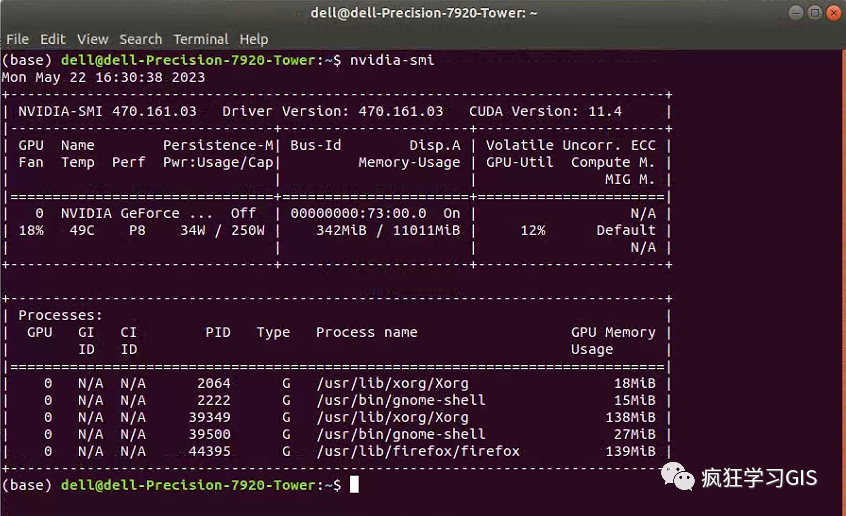Open the Terminal menu
Screen dimensions: 846x516
click(201, 39)
